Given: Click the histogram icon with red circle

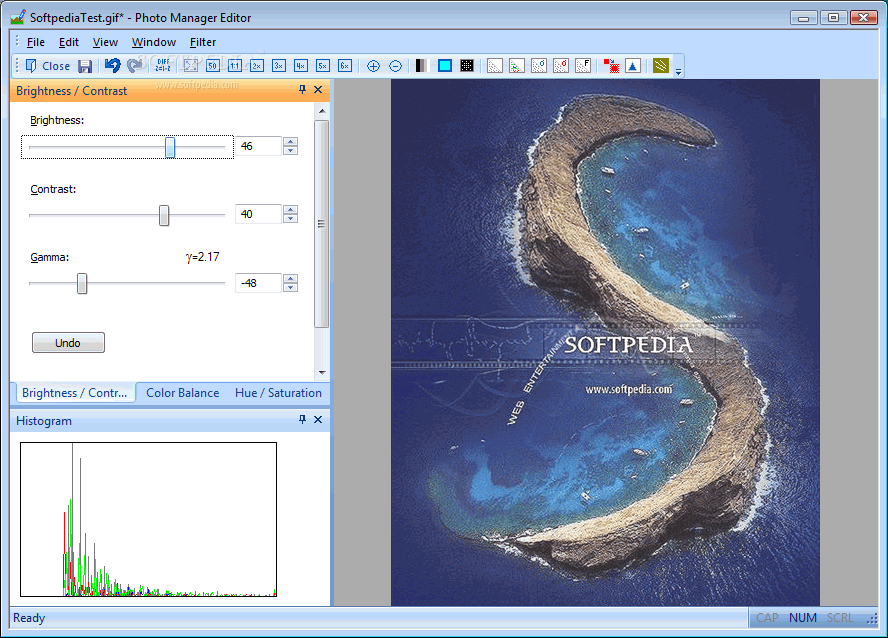Looking at the screenshot, I should (x=561, y=66).
